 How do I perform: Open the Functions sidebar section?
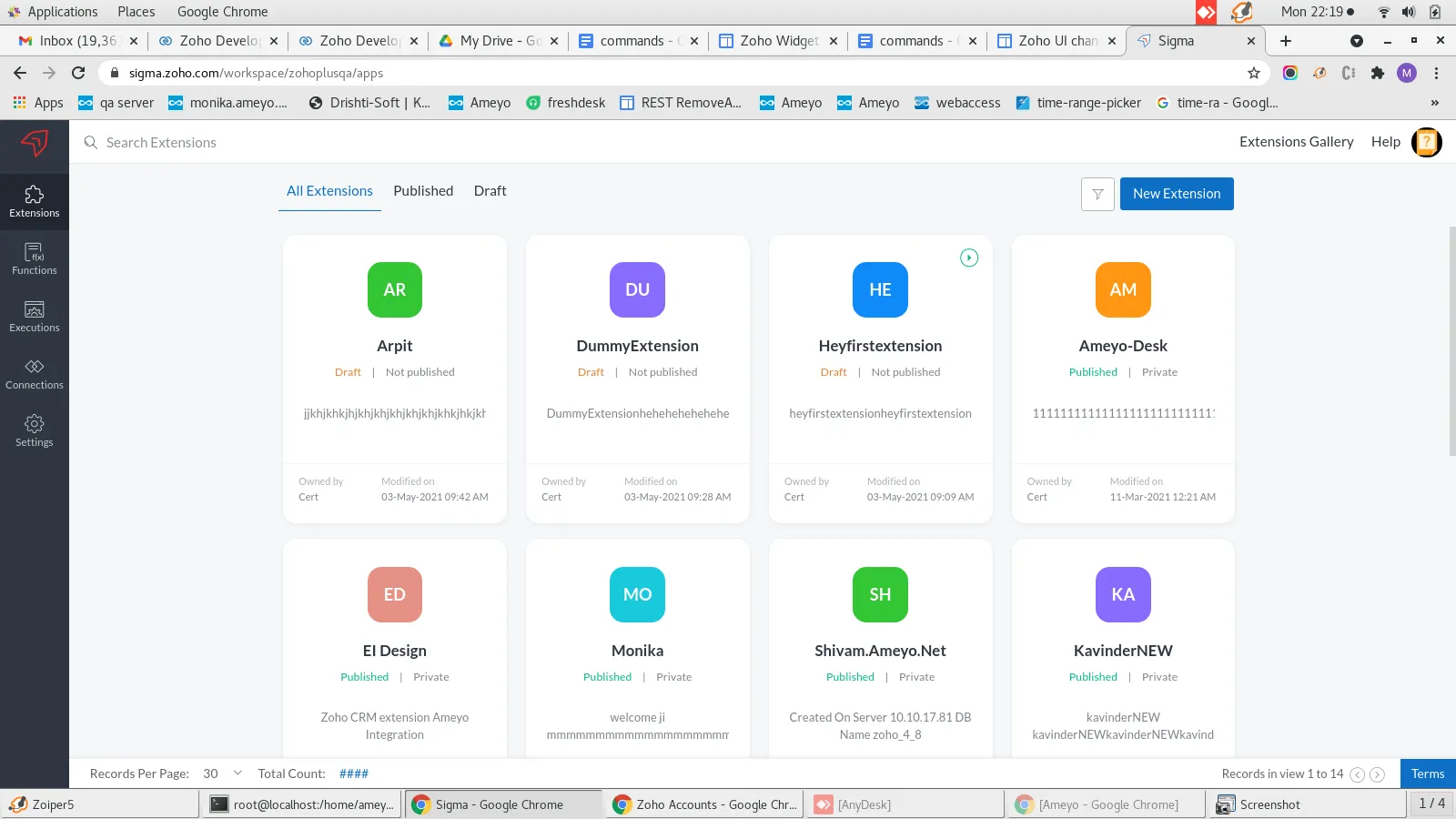[x=35, y=259]
